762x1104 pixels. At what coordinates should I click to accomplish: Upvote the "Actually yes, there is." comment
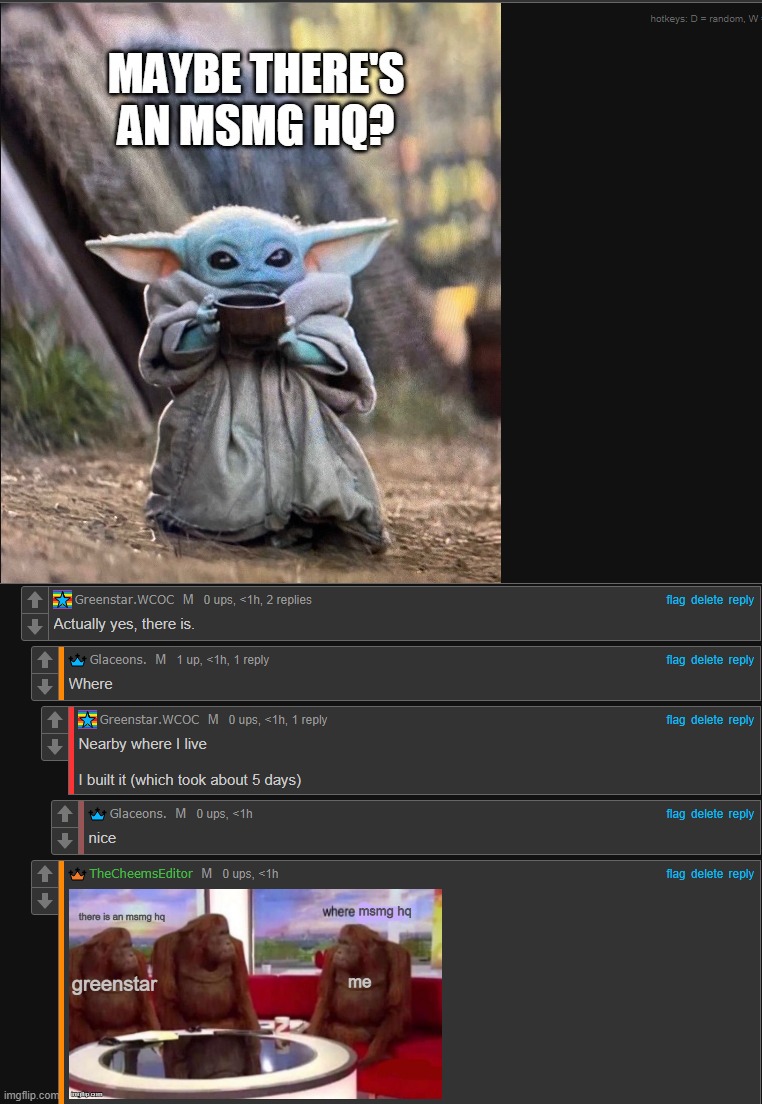coord(35,600)
